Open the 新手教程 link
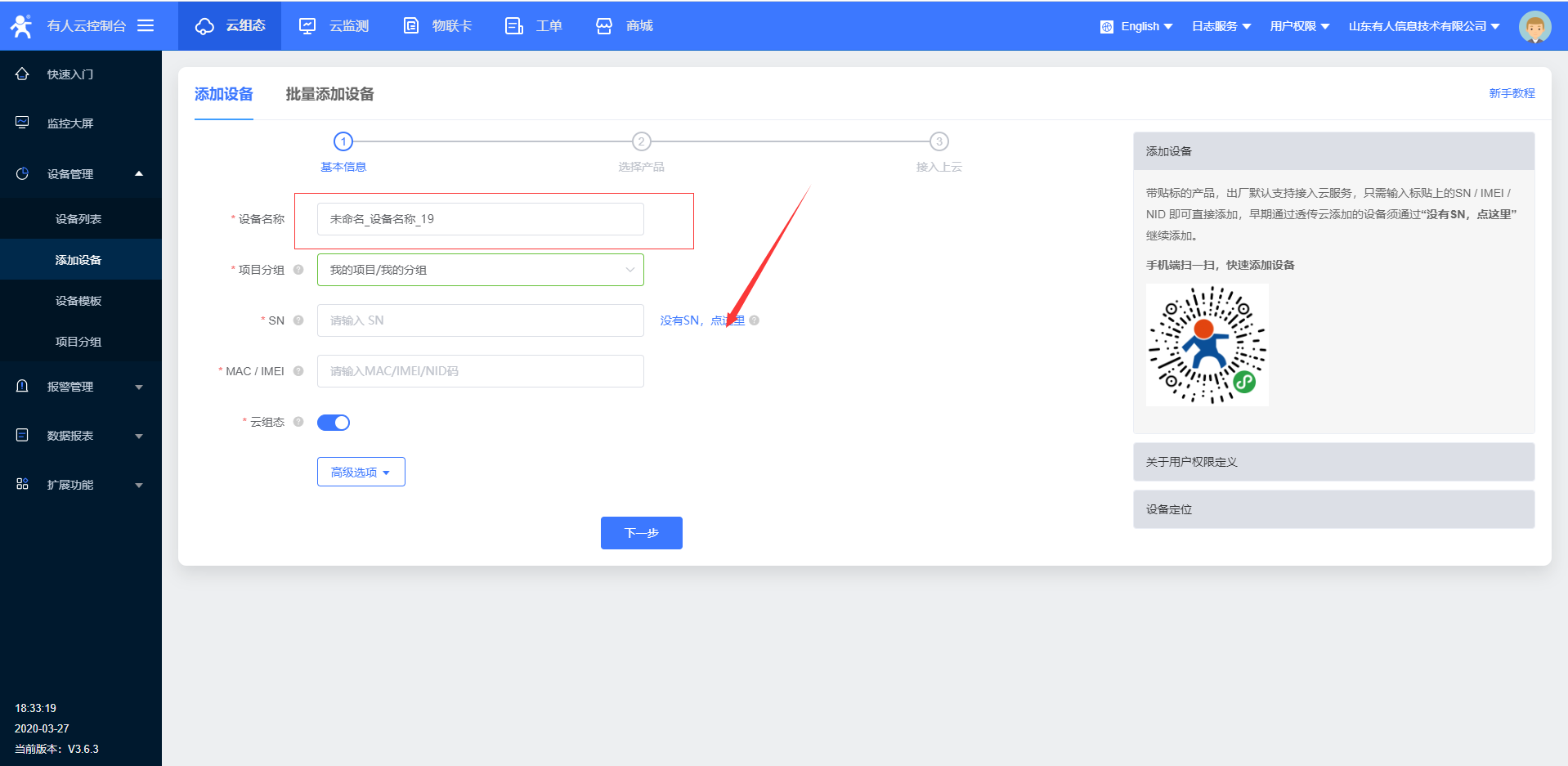Image resolution: width=1568 pixels, height=766 pixels. (1511, 93)
